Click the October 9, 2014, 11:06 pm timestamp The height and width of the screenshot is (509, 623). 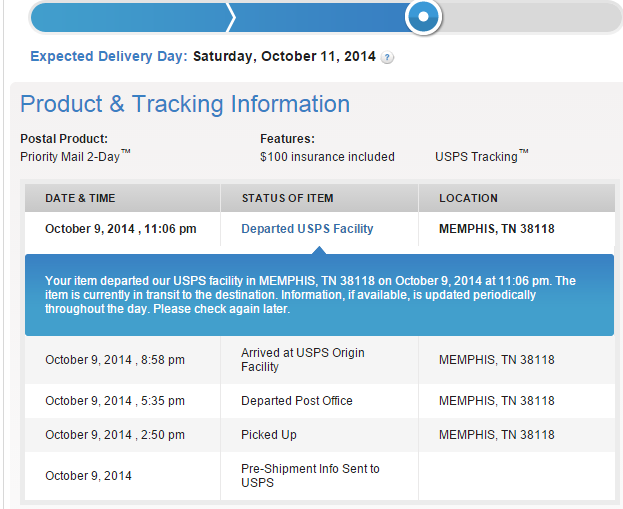121,229
